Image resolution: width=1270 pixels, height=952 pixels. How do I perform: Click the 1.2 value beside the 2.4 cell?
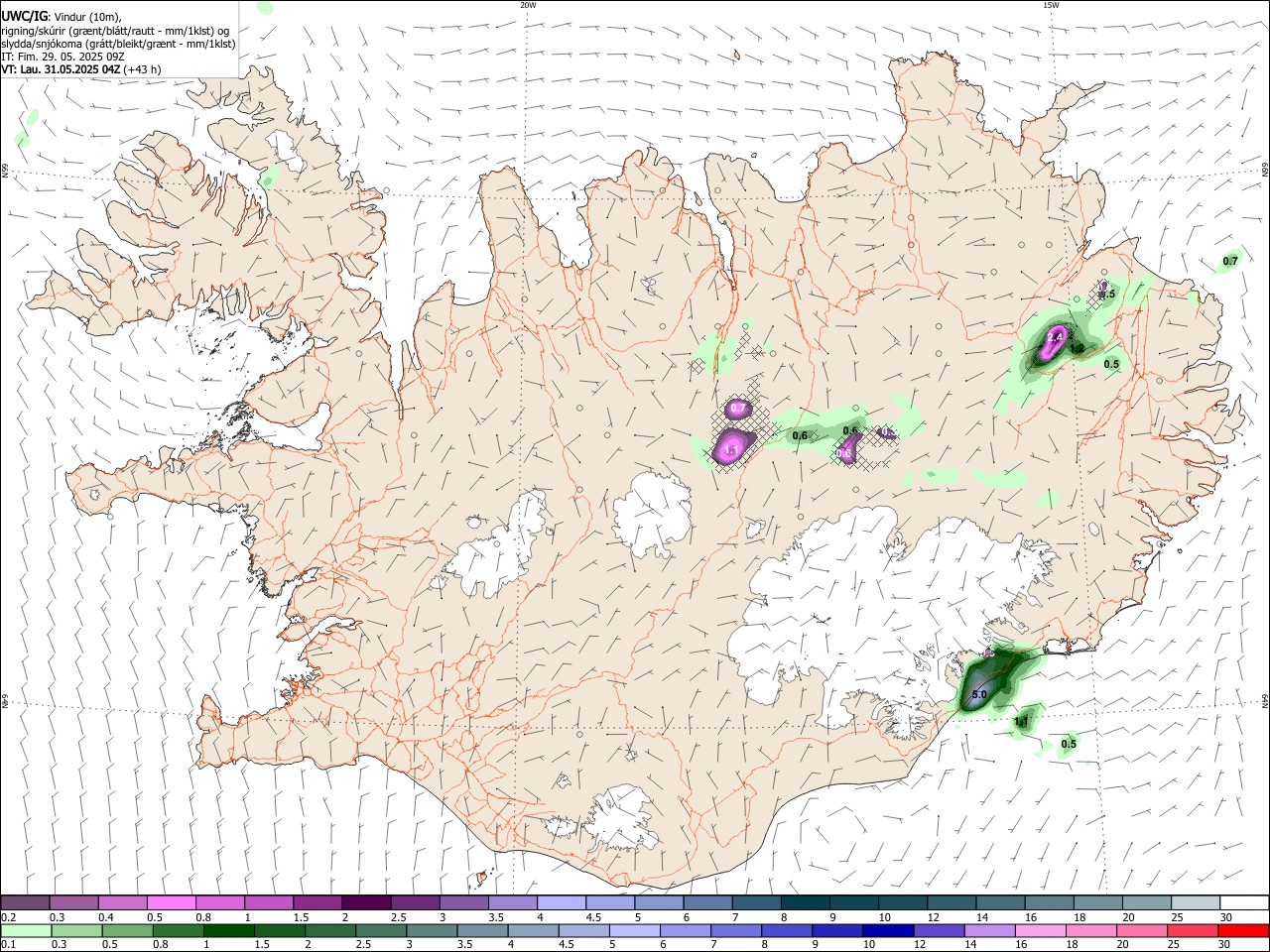click(1077, 349)
